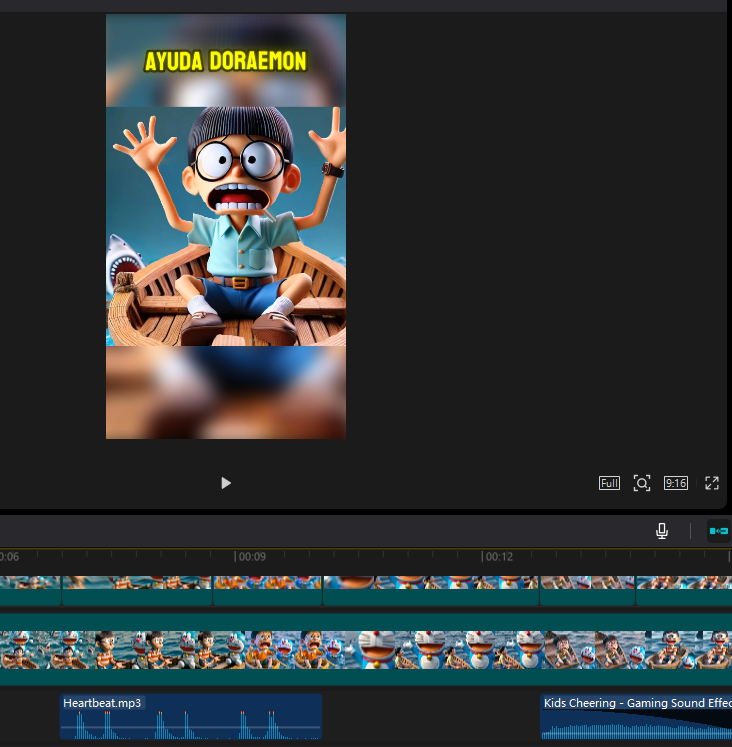The image size is (732, 747).
Task: Click the 00:12 timeline ruler mark
Action: click(499, 556)
